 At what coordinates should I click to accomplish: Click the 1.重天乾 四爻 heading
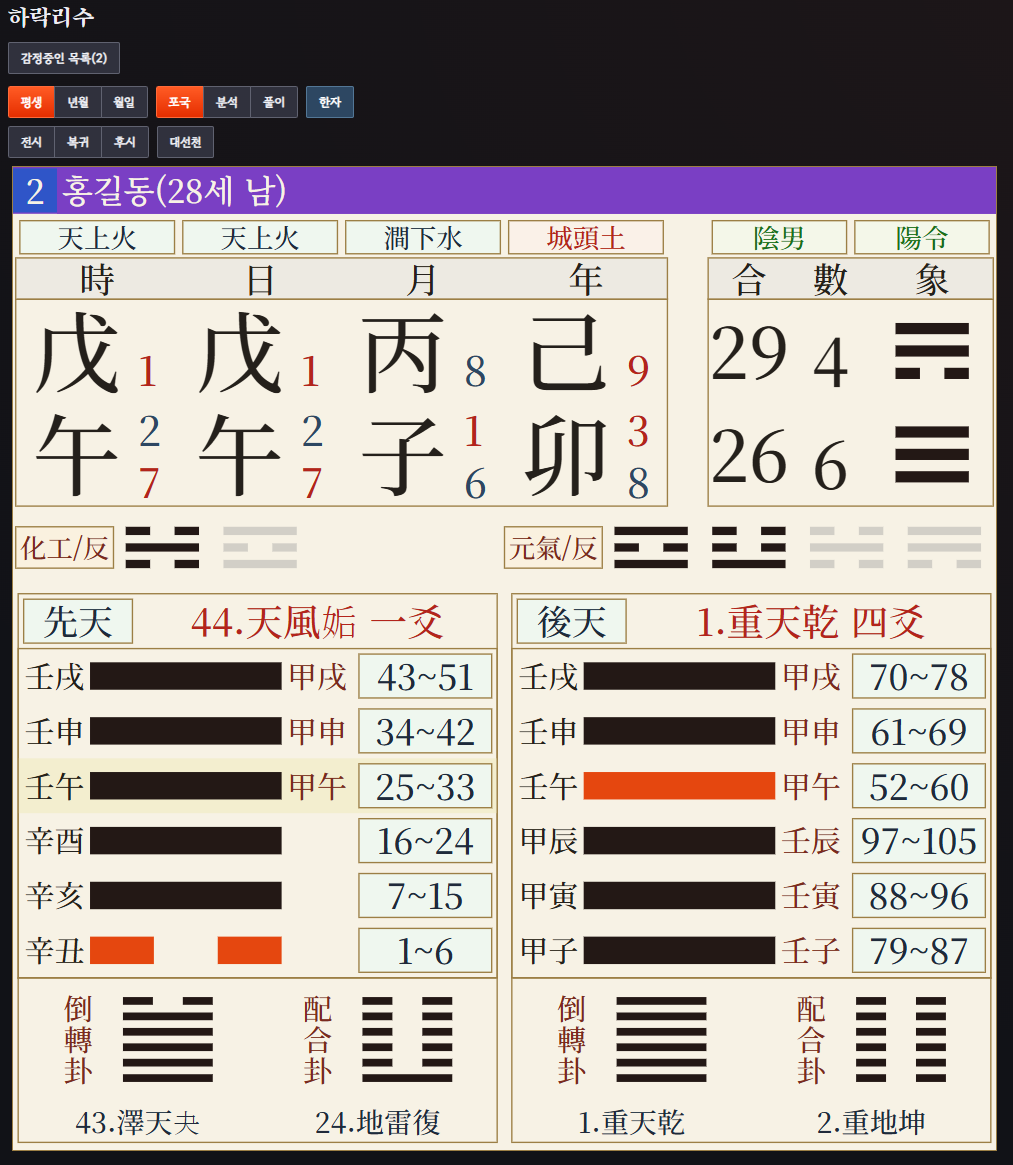[x=810, y=622]
